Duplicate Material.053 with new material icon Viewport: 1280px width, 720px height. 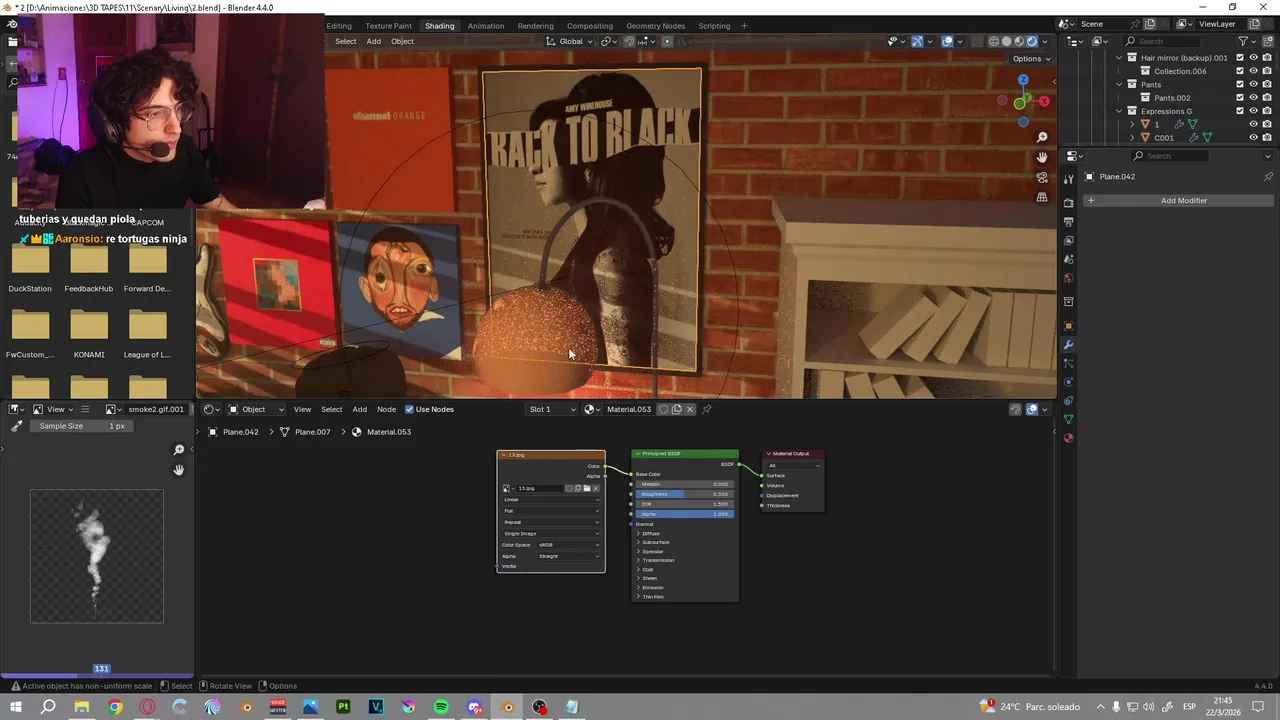point(676,409)
